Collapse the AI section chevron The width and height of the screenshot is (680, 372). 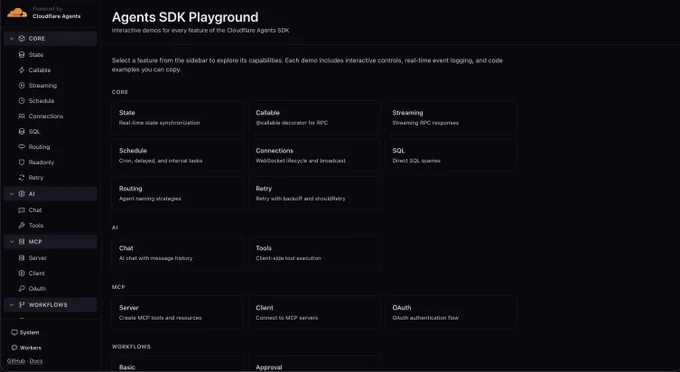tap(12, 194)
